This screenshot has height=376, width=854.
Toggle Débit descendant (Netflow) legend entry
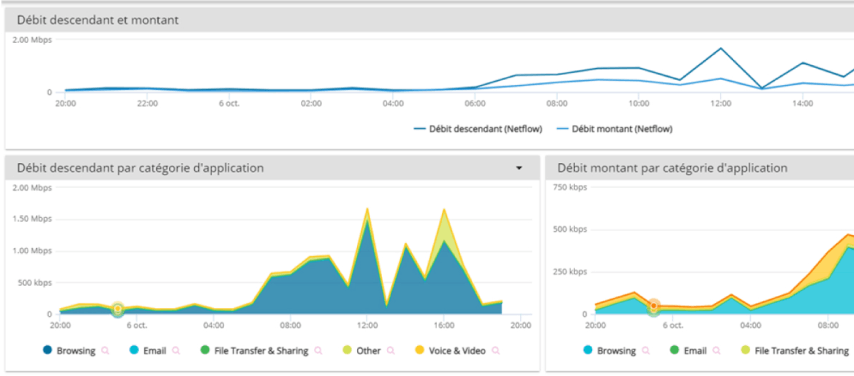coord(478,129)
